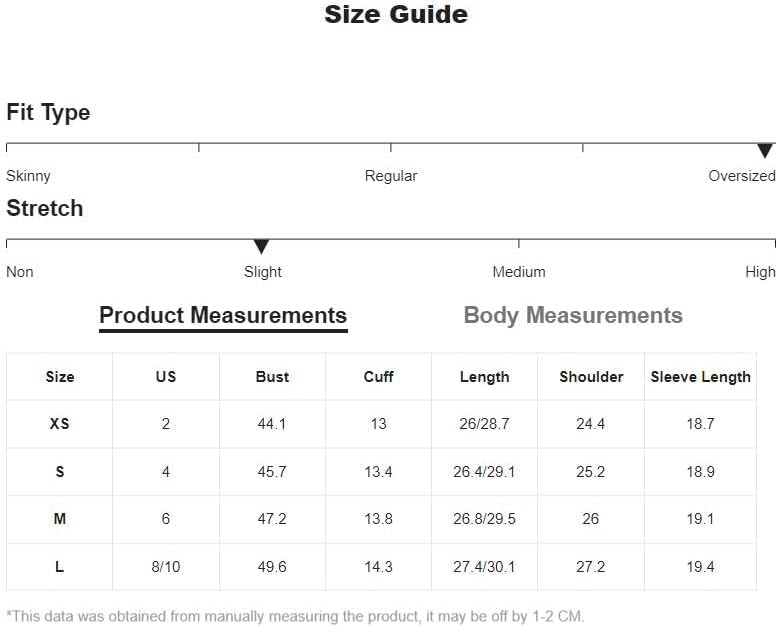
Task: Click the M row bust value 47.2
Action: pos(272,519)
